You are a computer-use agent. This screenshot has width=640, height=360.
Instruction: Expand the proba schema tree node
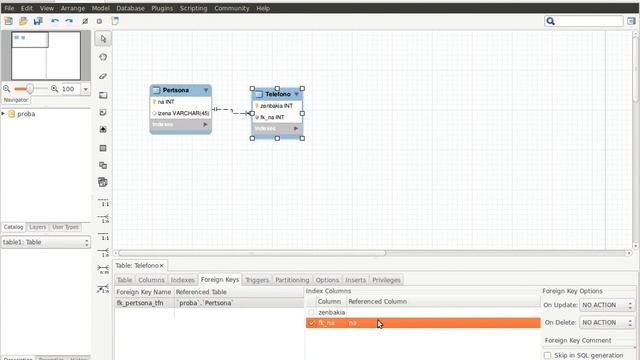[3, 113]
